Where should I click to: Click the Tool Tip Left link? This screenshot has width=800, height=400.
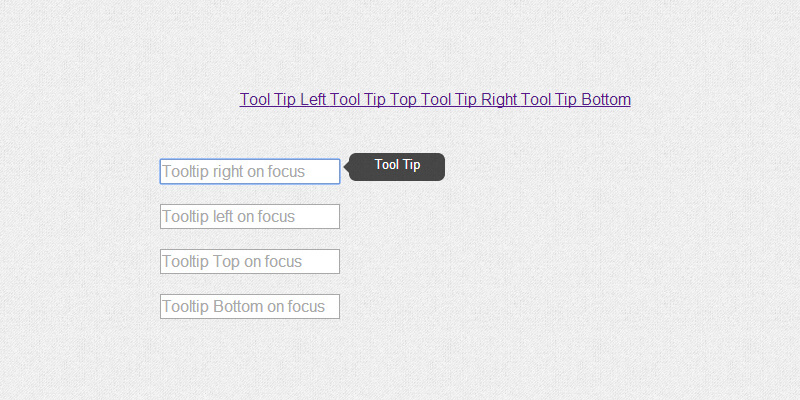[282, 100]
